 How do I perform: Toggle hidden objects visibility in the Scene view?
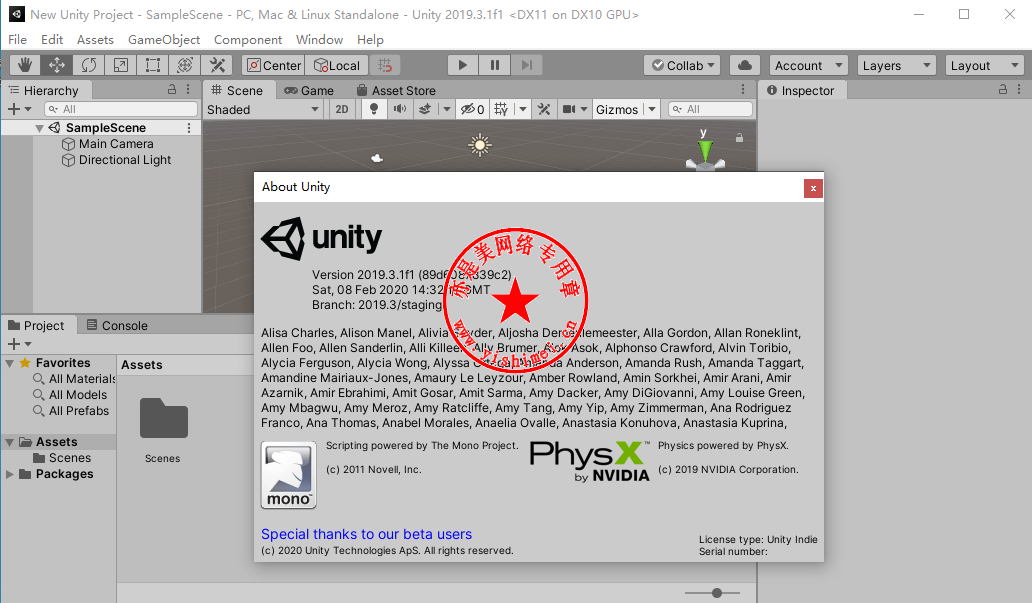(x=473, y=109)
